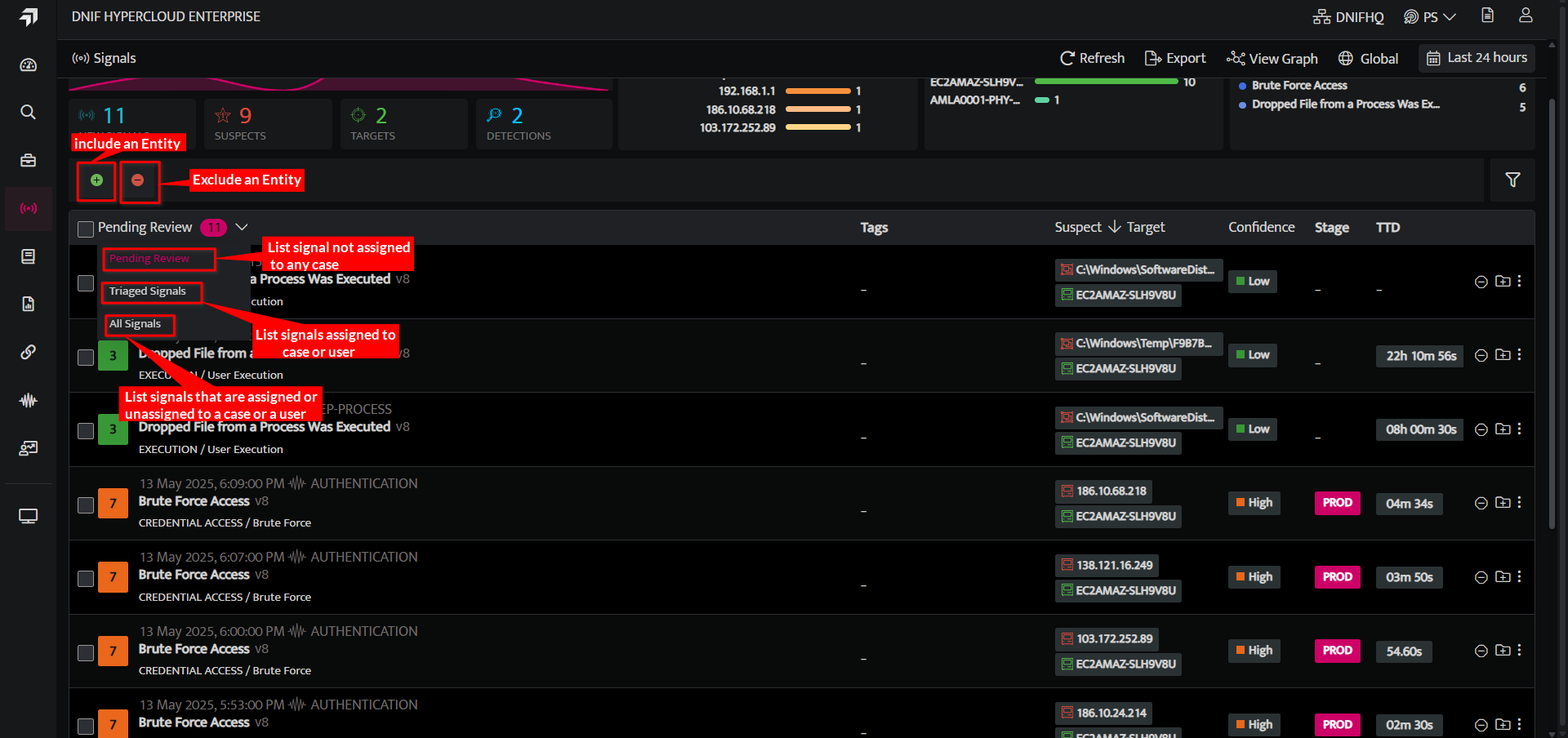Click the 186.10.68.218 suspect tag

[1103, 491]
